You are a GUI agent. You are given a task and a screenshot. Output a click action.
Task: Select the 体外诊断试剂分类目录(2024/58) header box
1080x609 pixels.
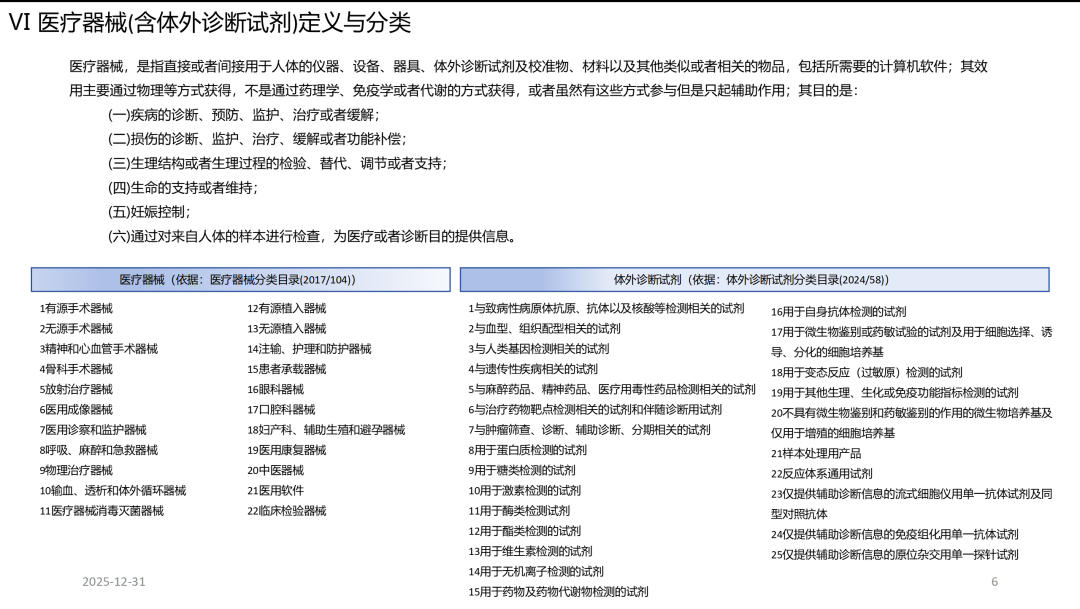click(x=754, y=280)
